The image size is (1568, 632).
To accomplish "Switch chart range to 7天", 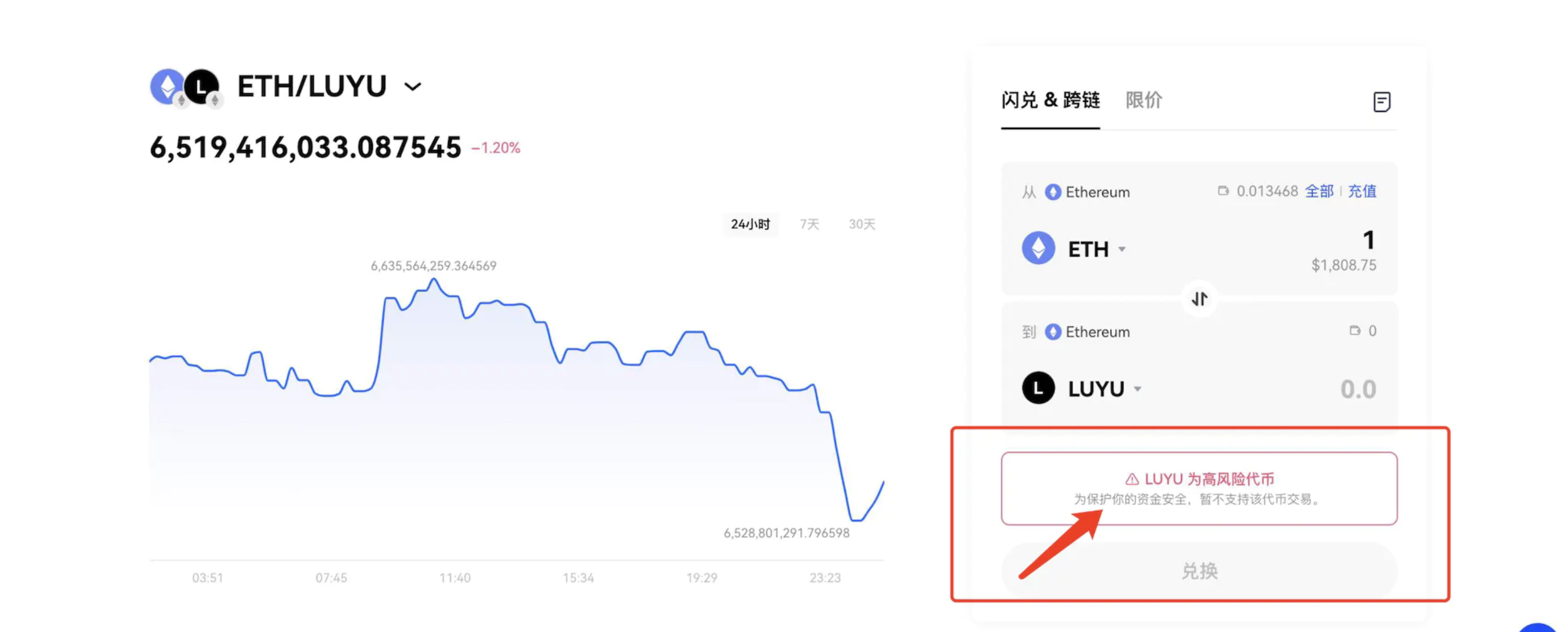I will tap(809, 224).
